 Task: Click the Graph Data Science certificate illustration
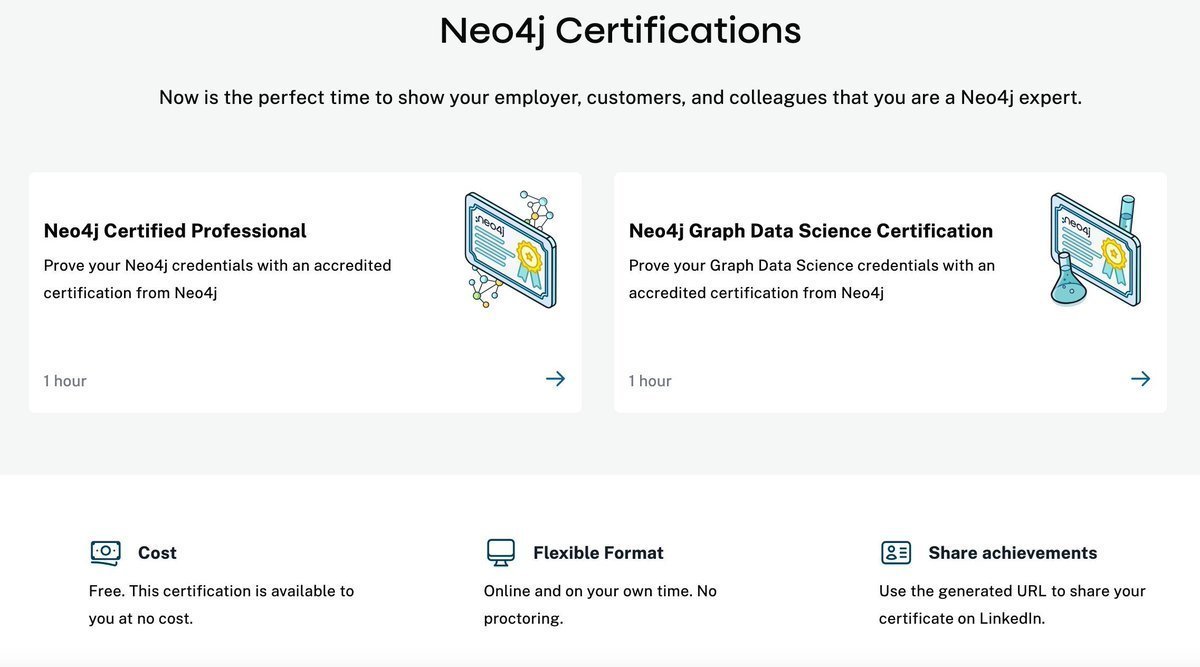tap(1095, 249)
